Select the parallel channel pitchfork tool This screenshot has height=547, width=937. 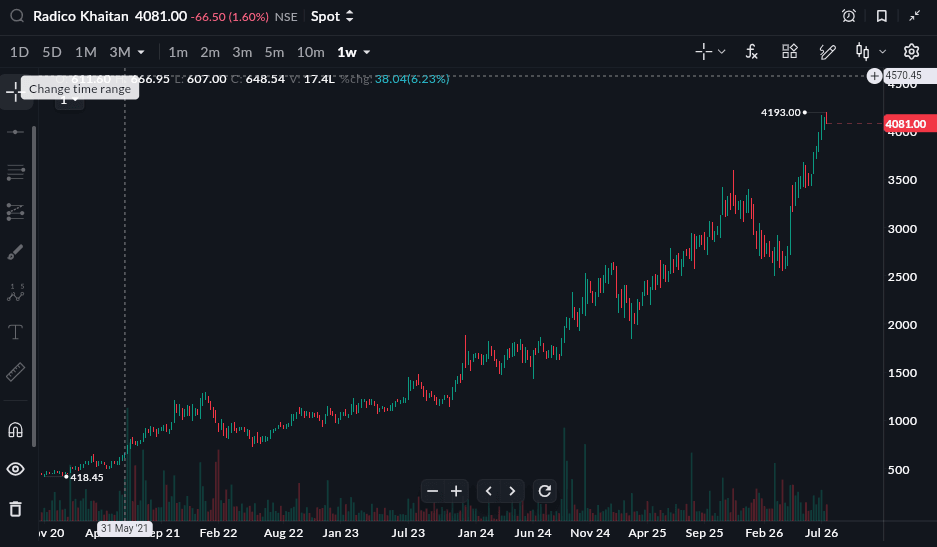point(16,212)
